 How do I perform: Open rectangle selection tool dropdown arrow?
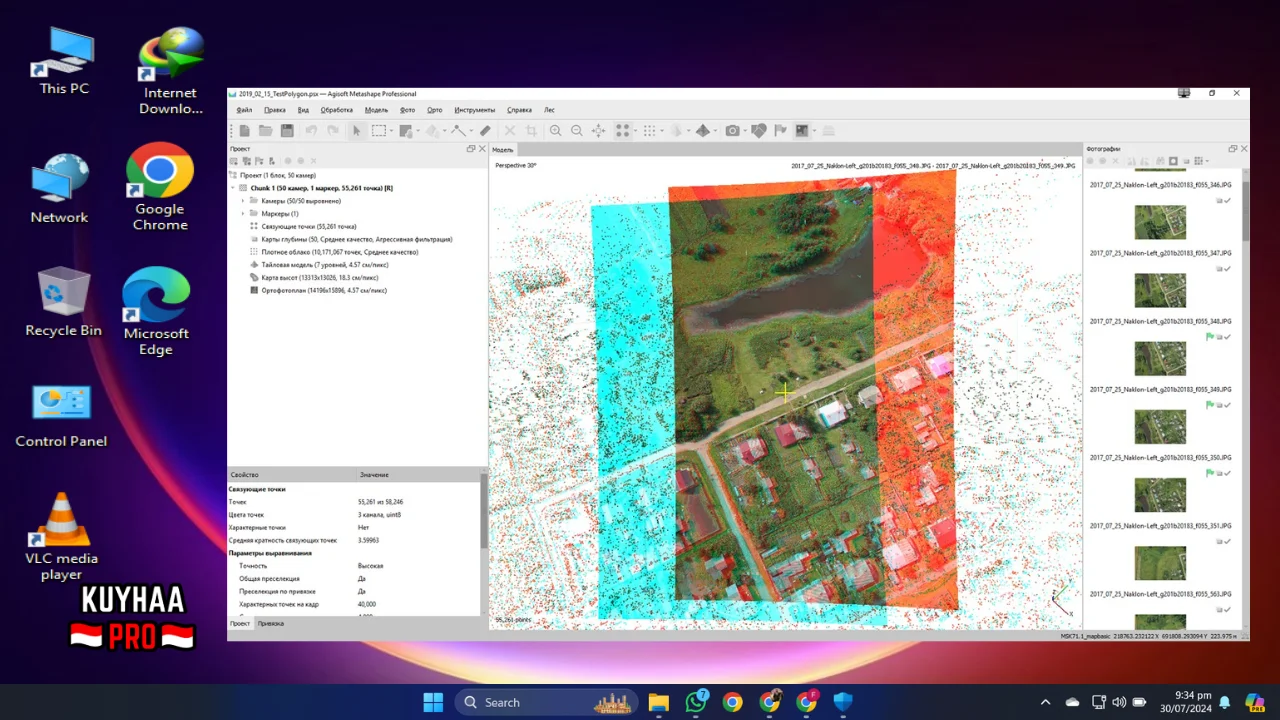[391, 130]
